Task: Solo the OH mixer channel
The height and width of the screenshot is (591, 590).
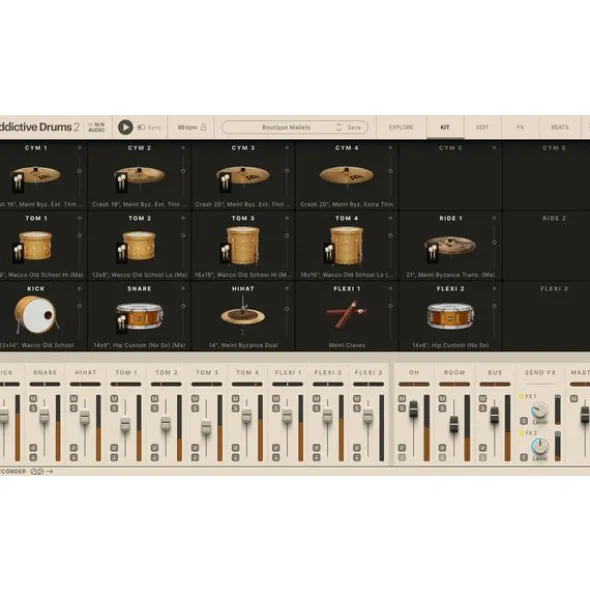Action: pyautogui.click(x=402, y=408)
